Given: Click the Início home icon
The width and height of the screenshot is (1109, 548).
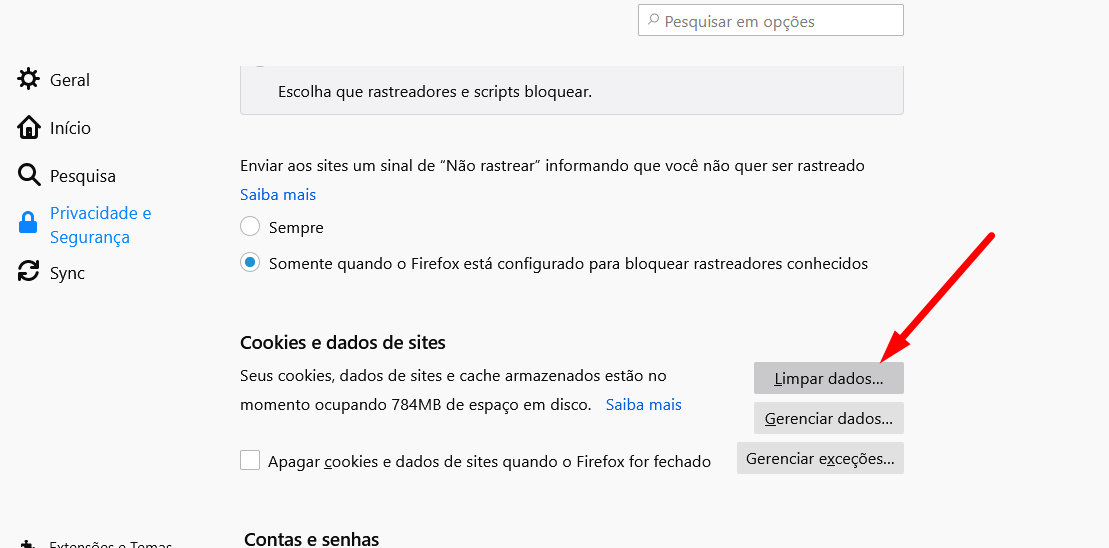Looking at the screenshot, I should click(x=29, y=128).
